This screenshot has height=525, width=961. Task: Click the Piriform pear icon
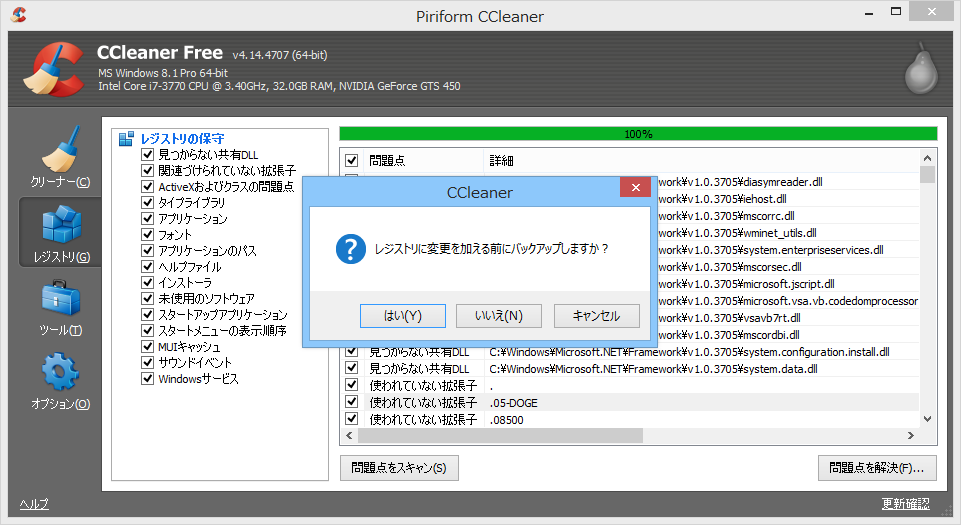(921, 68)
